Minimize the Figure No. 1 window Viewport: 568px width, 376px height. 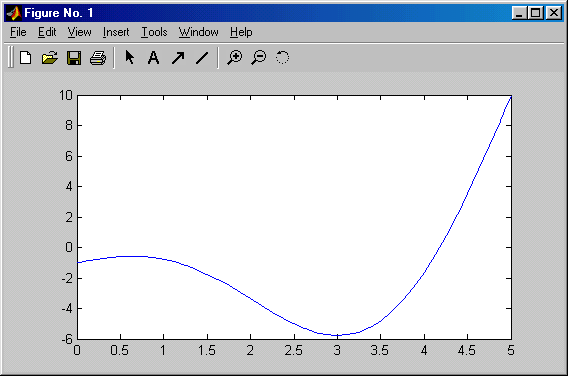point(519,13)
